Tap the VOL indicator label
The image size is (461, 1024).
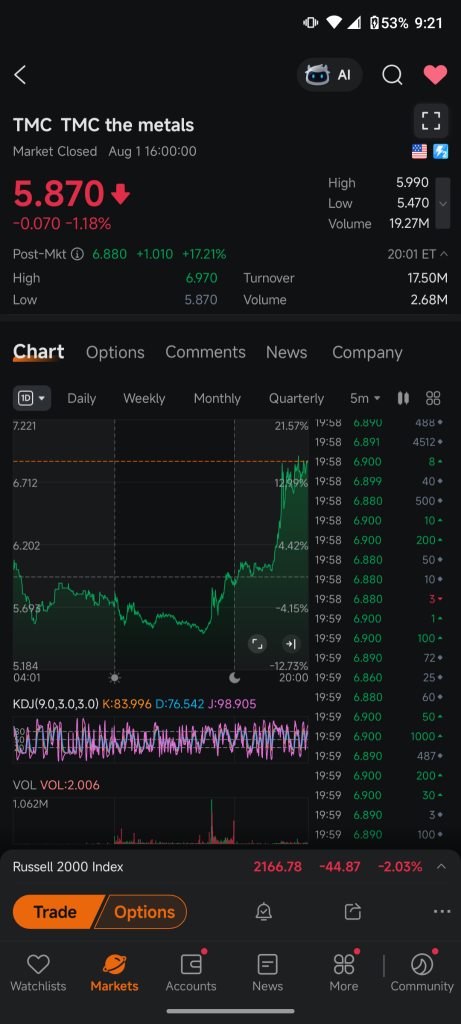click(25, 785)
